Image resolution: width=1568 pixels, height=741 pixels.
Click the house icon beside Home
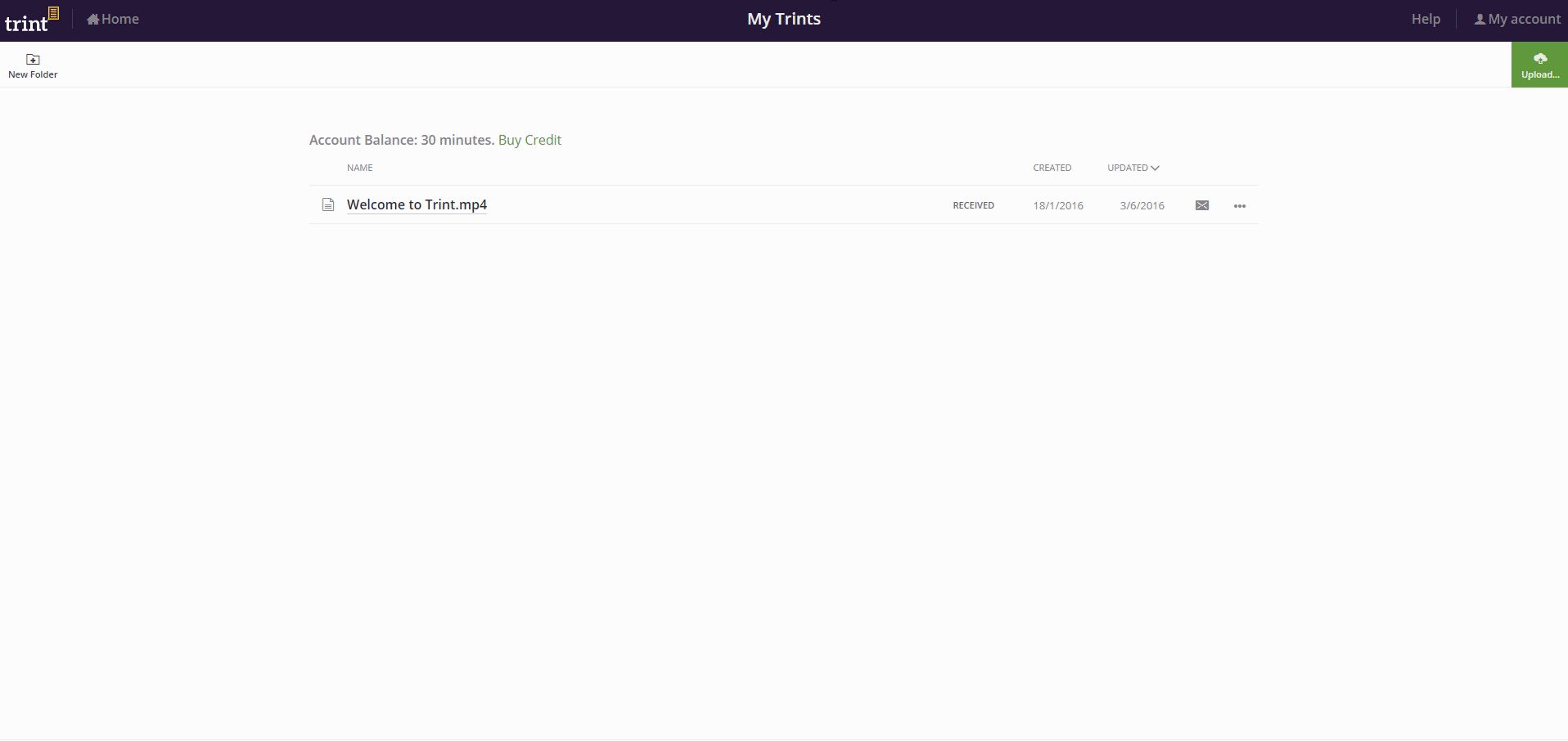92,20
